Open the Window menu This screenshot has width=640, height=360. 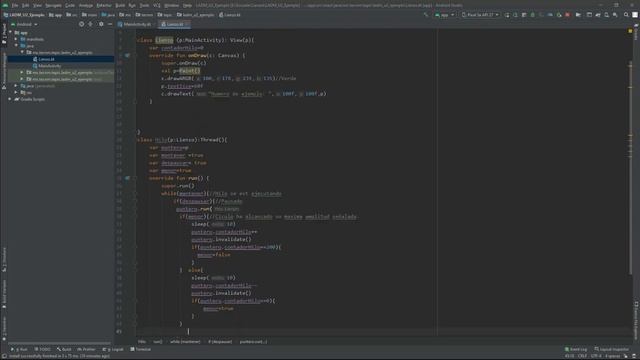click(171, 5)
